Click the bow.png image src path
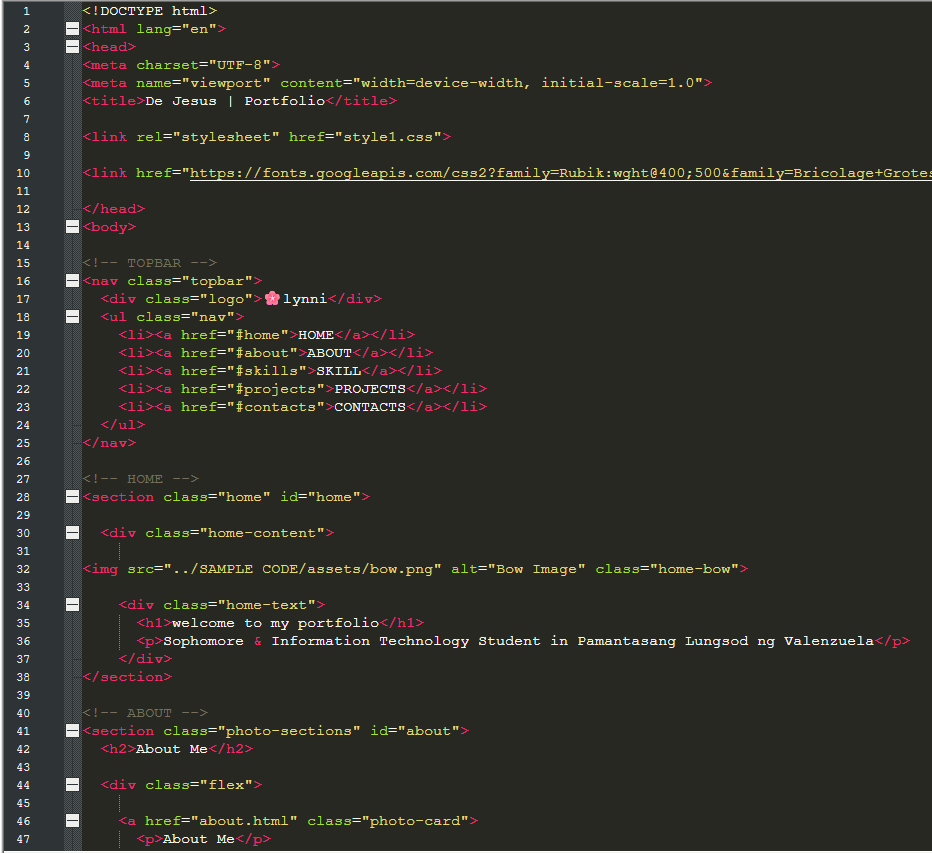932x853 pixels. (303, 569)
